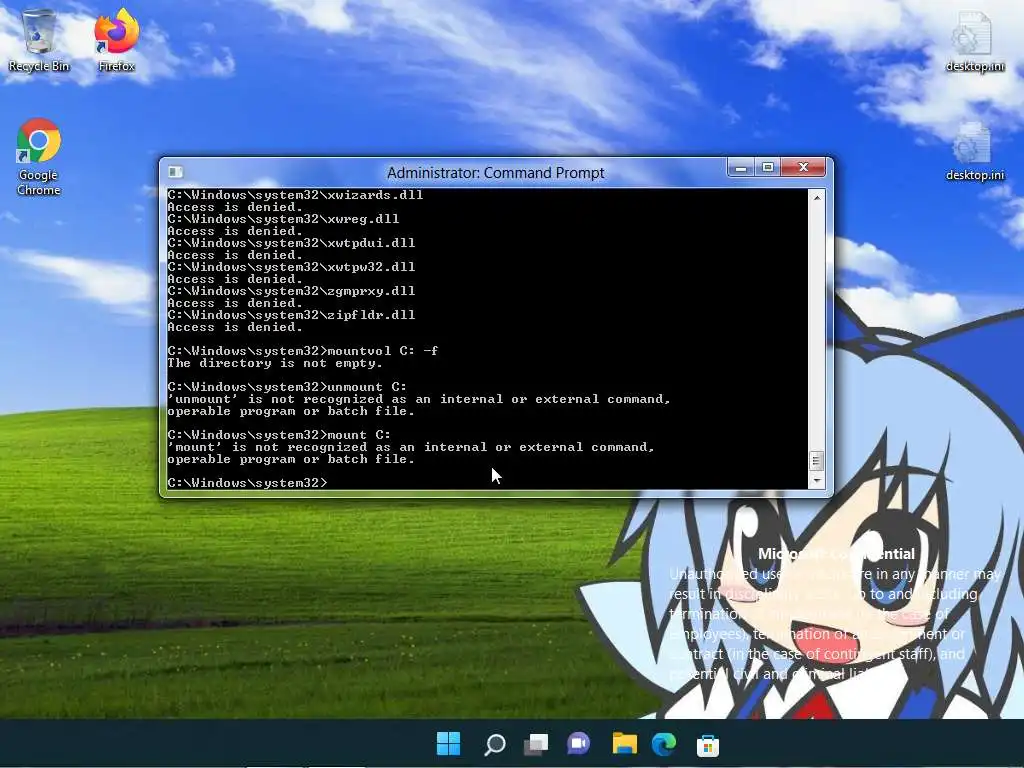Select the lower desktop.ini file icon
1024x768 pixels.
click(x=974, y=152)
